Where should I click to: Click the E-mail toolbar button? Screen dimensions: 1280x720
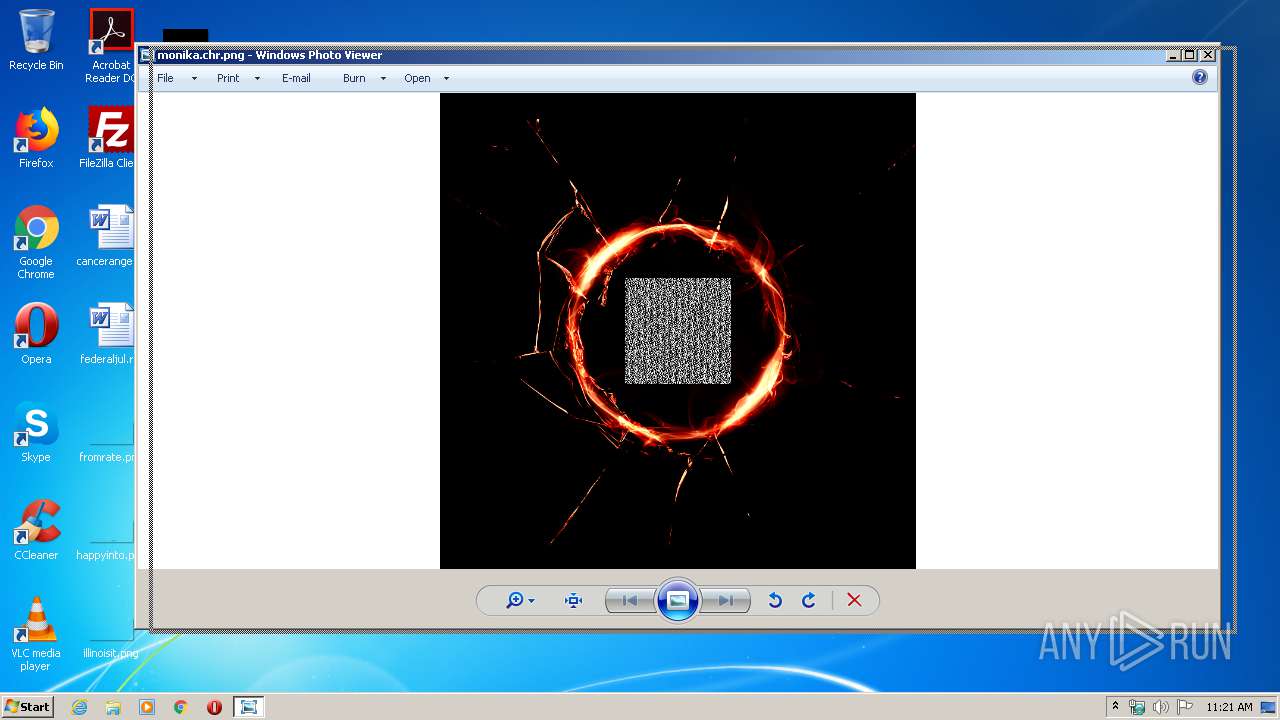tap(296, 78)
